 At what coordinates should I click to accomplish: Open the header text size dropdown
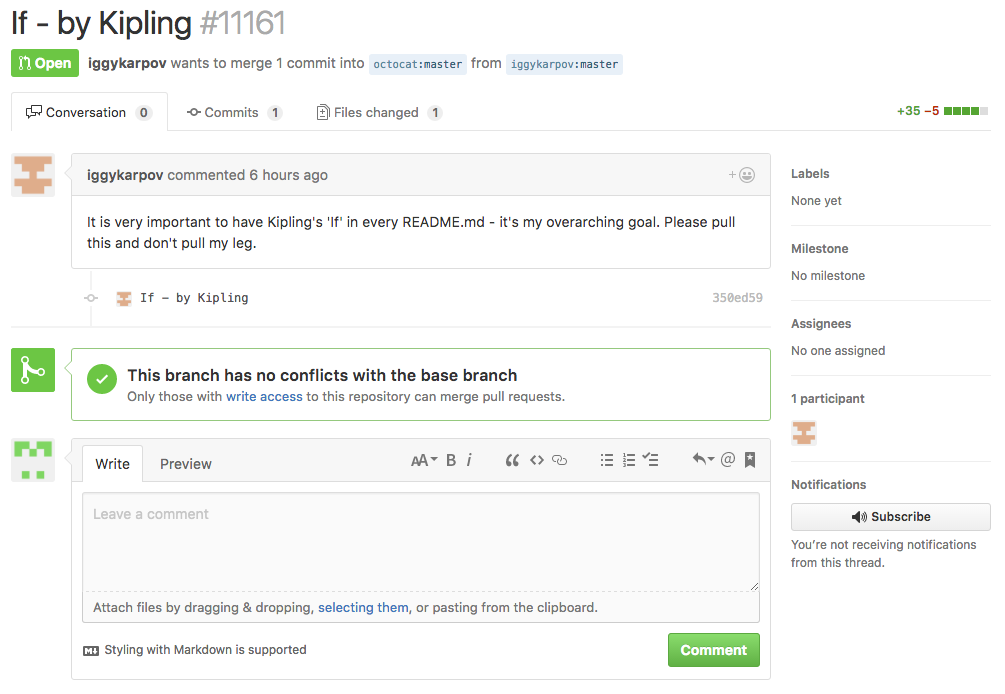pos(424,460)
